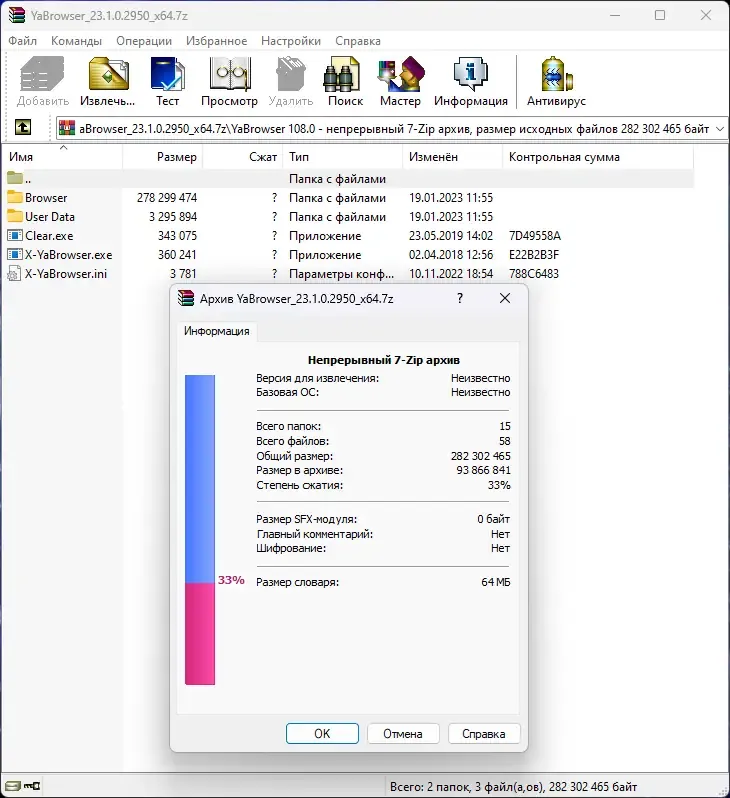
Task: Select the User Data folder icon
Action: [x=15, y=216]
